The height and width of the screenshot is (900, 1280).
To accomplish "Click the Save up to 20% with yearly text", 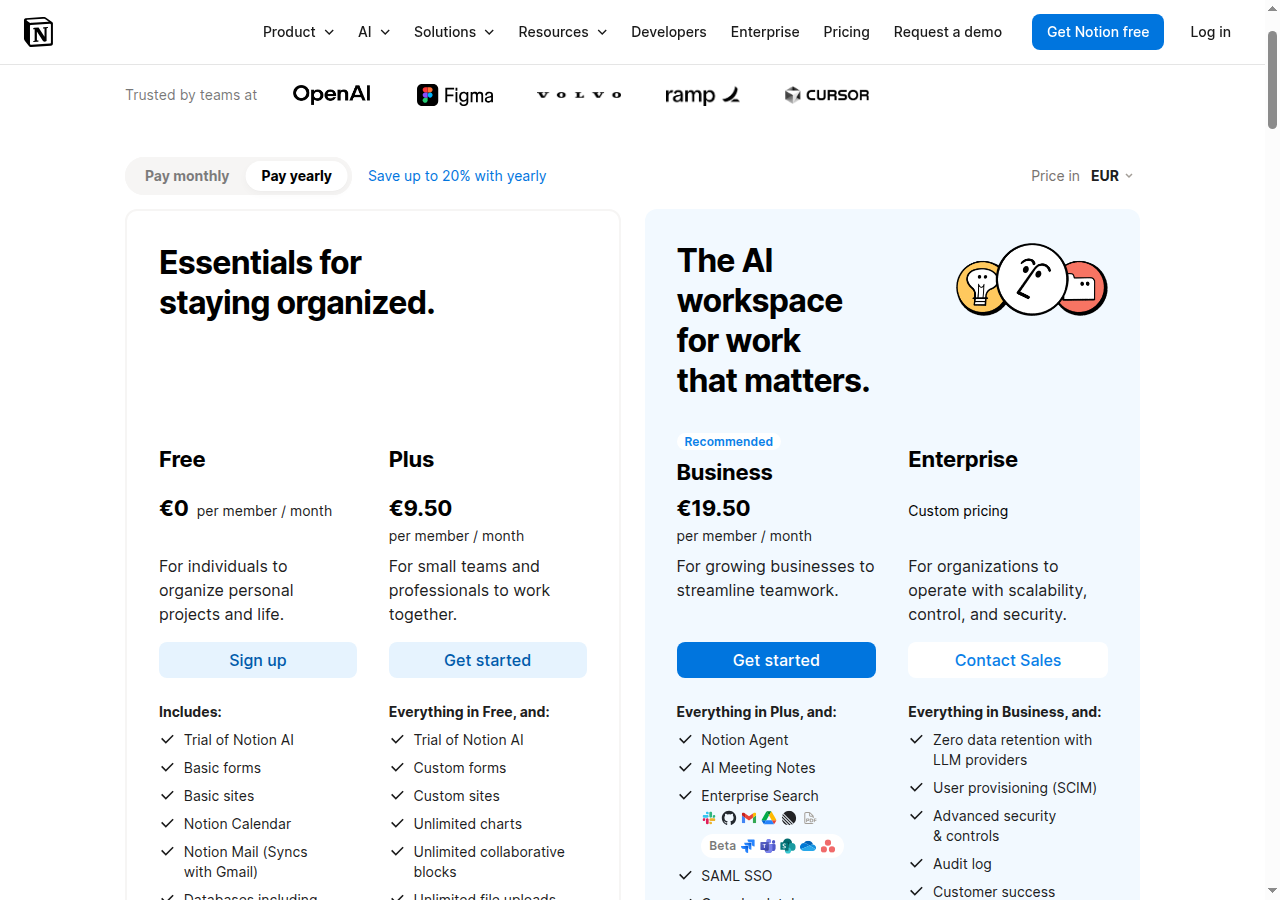I will 457,176.
